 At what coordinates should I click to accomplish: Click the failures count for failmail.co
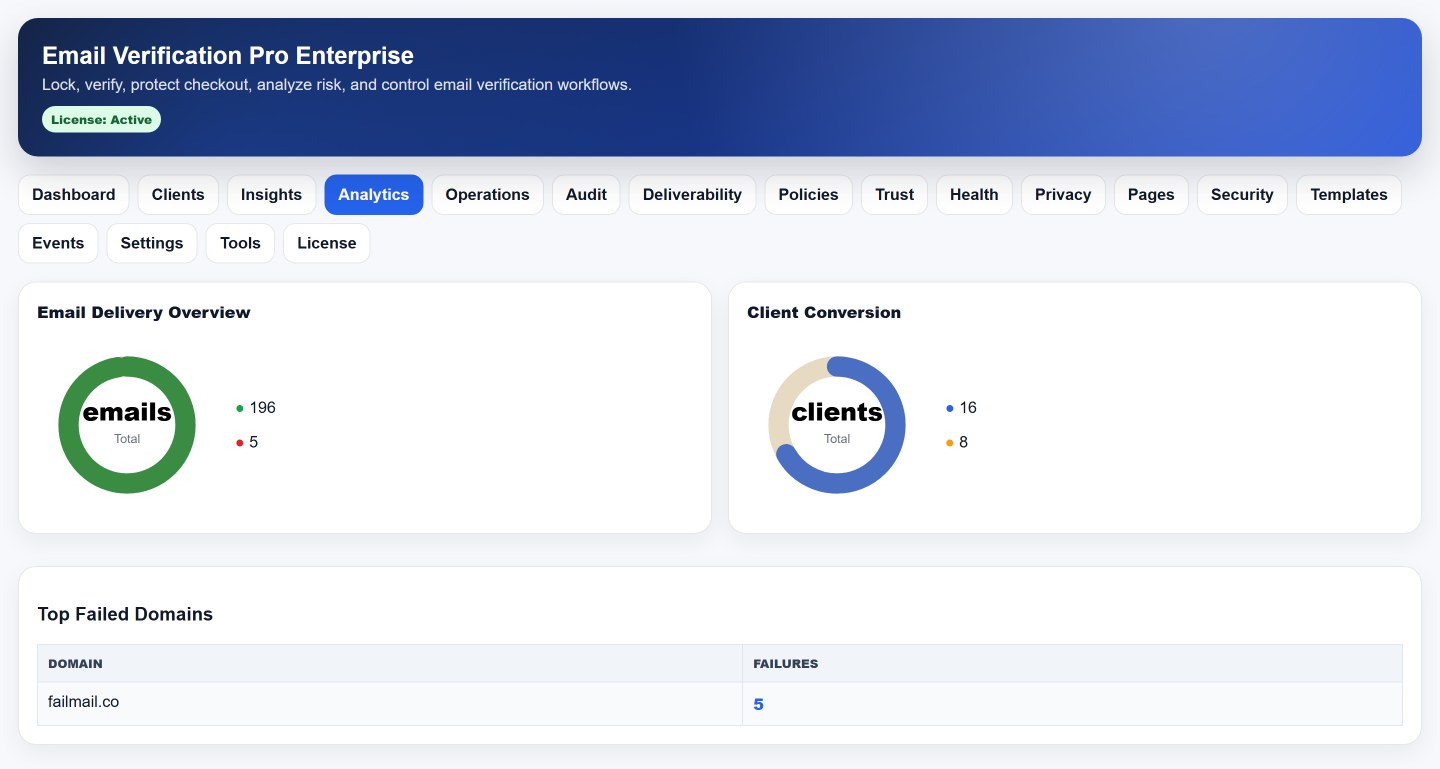[758, 705]
